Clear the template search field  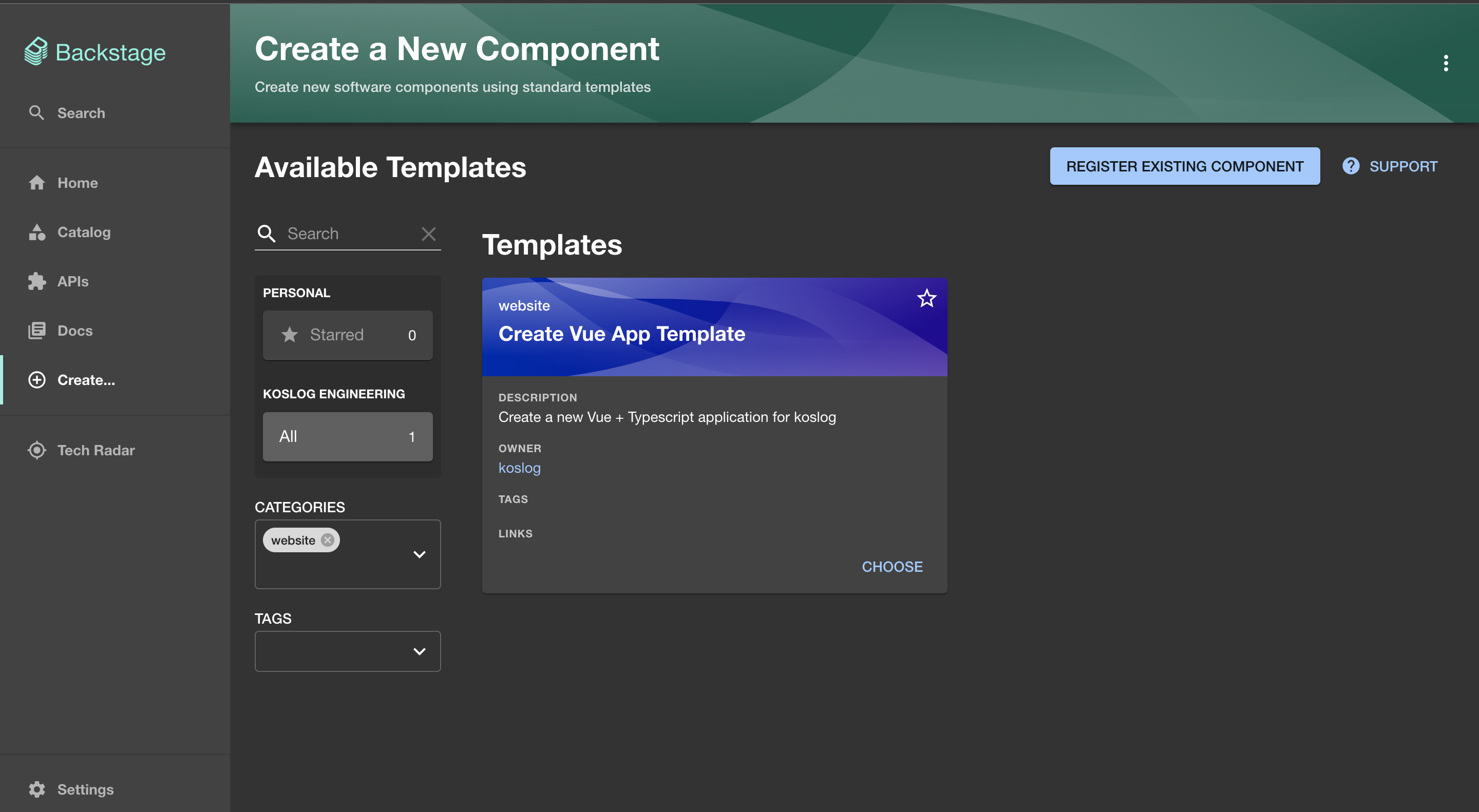(428, 234)
